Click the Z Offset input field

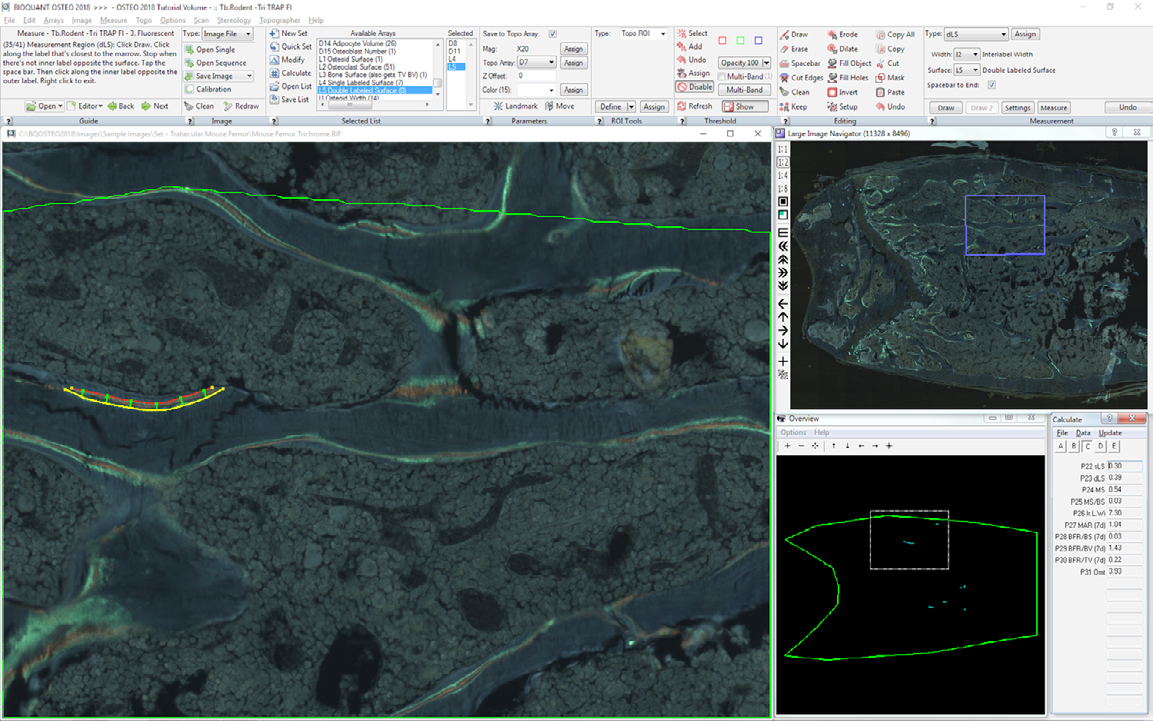tap(536, 76)
